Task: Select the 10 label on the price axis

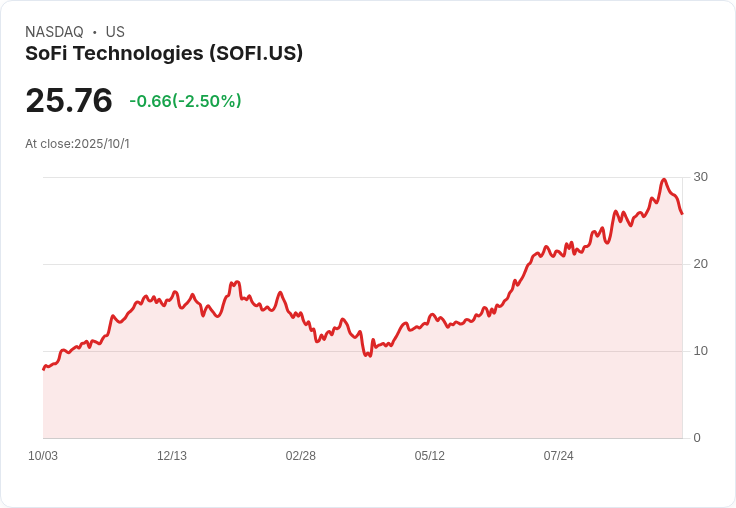Action: (700, 351)
